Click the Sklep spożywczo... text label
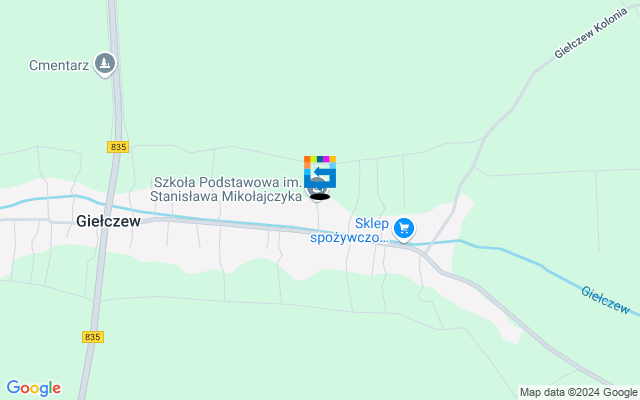Screen dimensions: 640x400 click(350, 230)
